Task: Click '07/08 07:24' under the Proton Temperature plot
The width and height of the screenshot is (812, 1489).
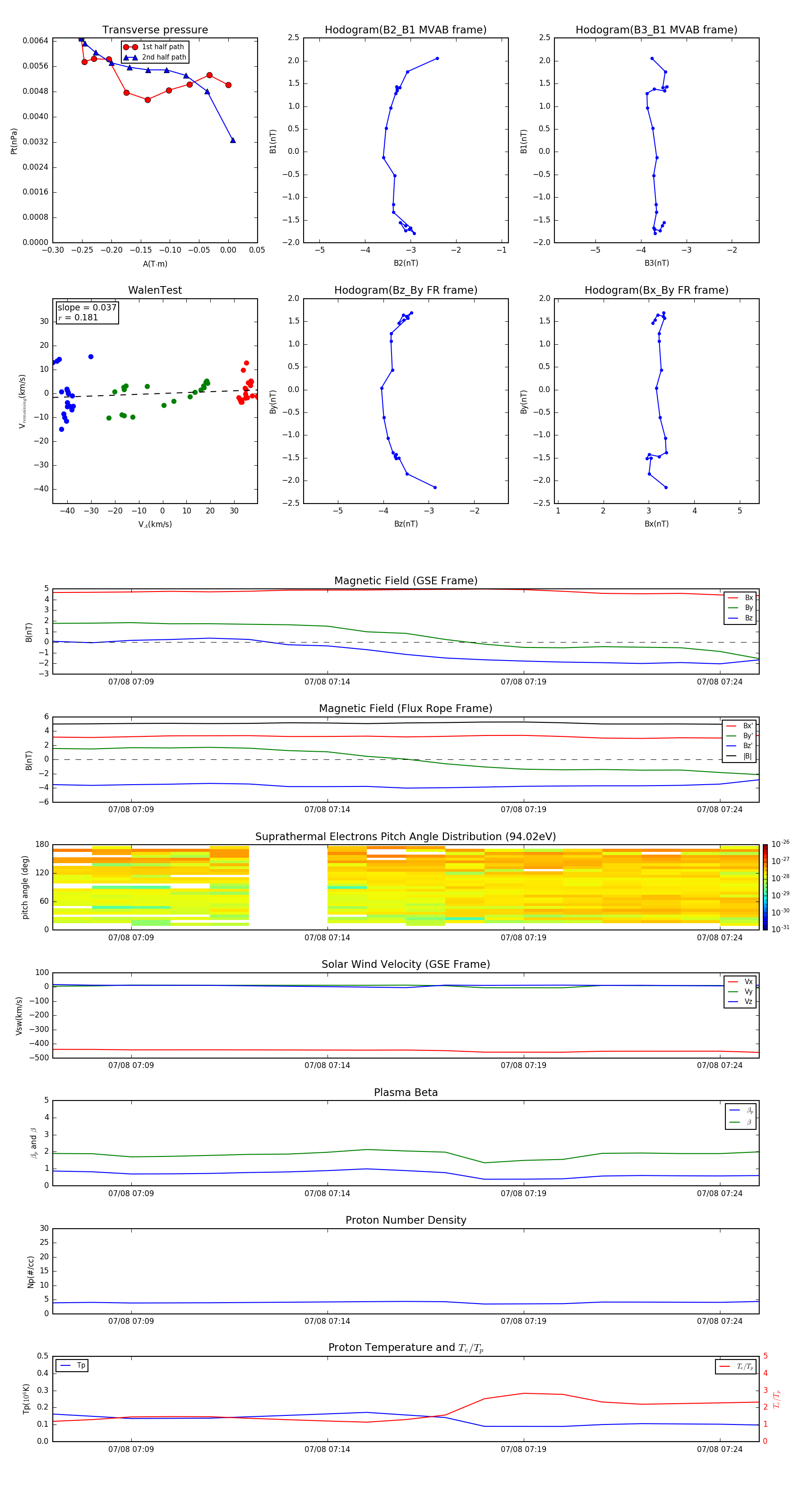Action: (720, 1449)
